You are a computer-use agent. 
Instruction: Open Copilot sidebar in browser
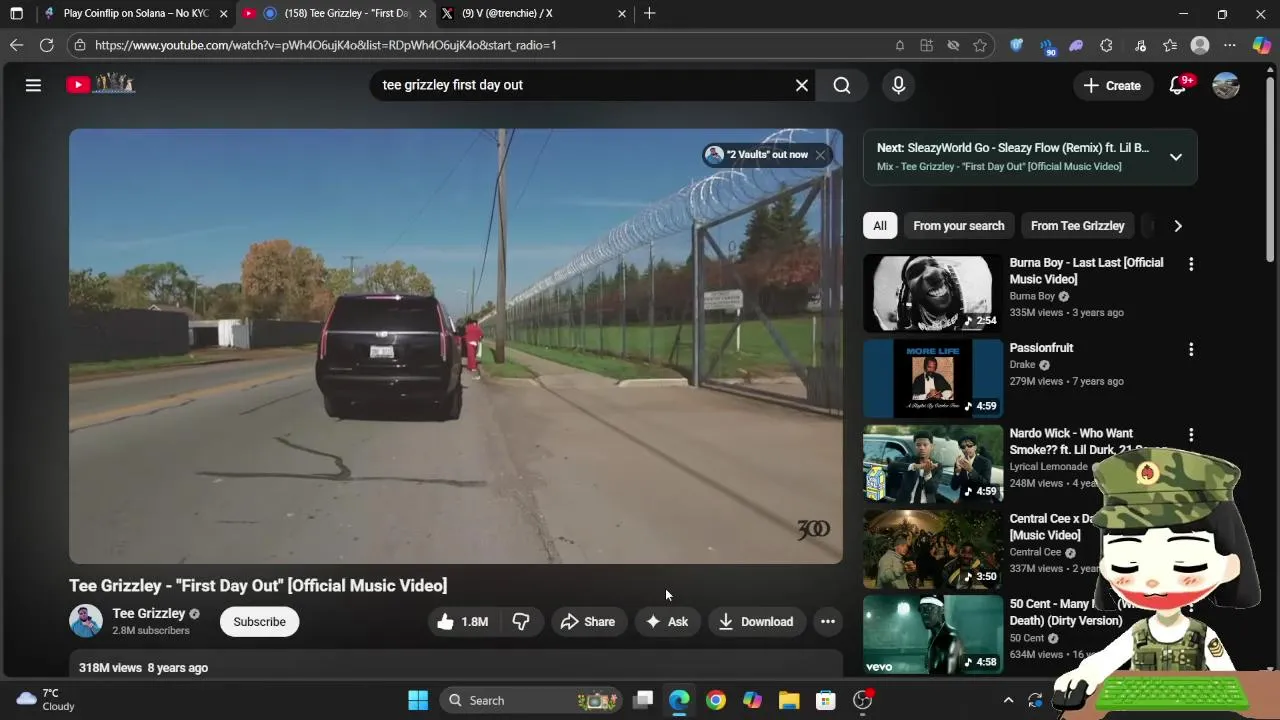coord(1261,45)
